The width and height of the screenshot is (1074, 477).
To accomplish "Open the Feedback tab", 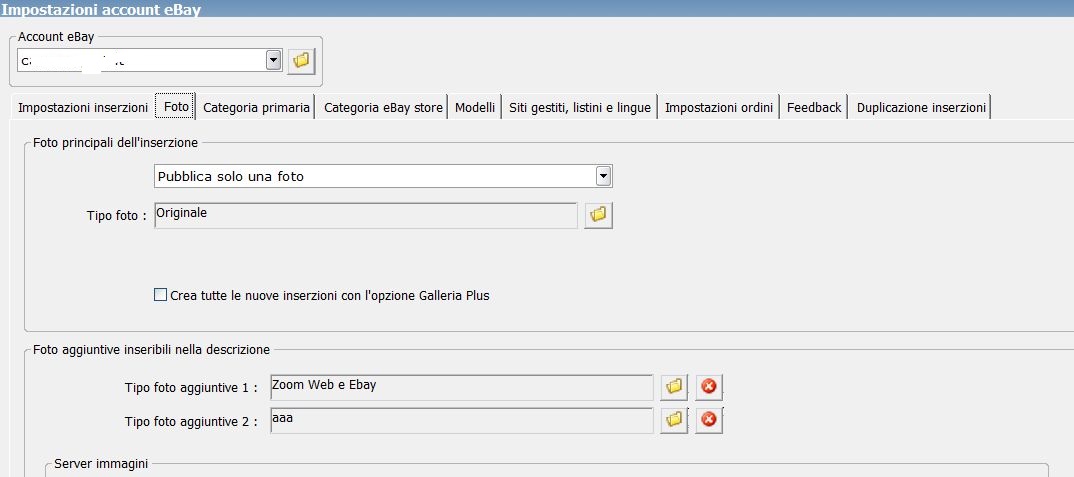I will 814,107.
